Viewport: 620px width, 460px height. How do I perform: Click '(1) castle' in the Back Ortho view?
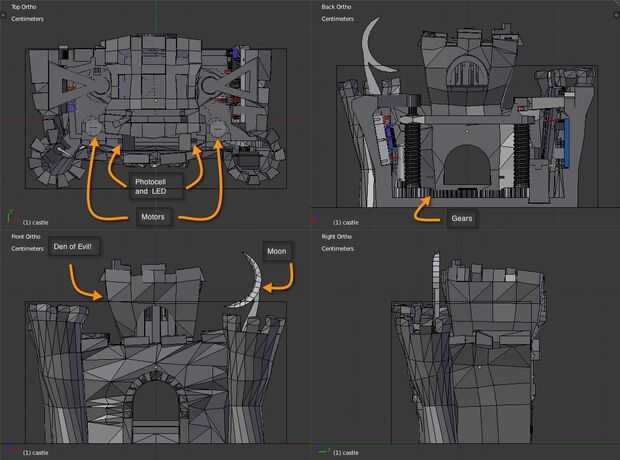pos(346,222)
